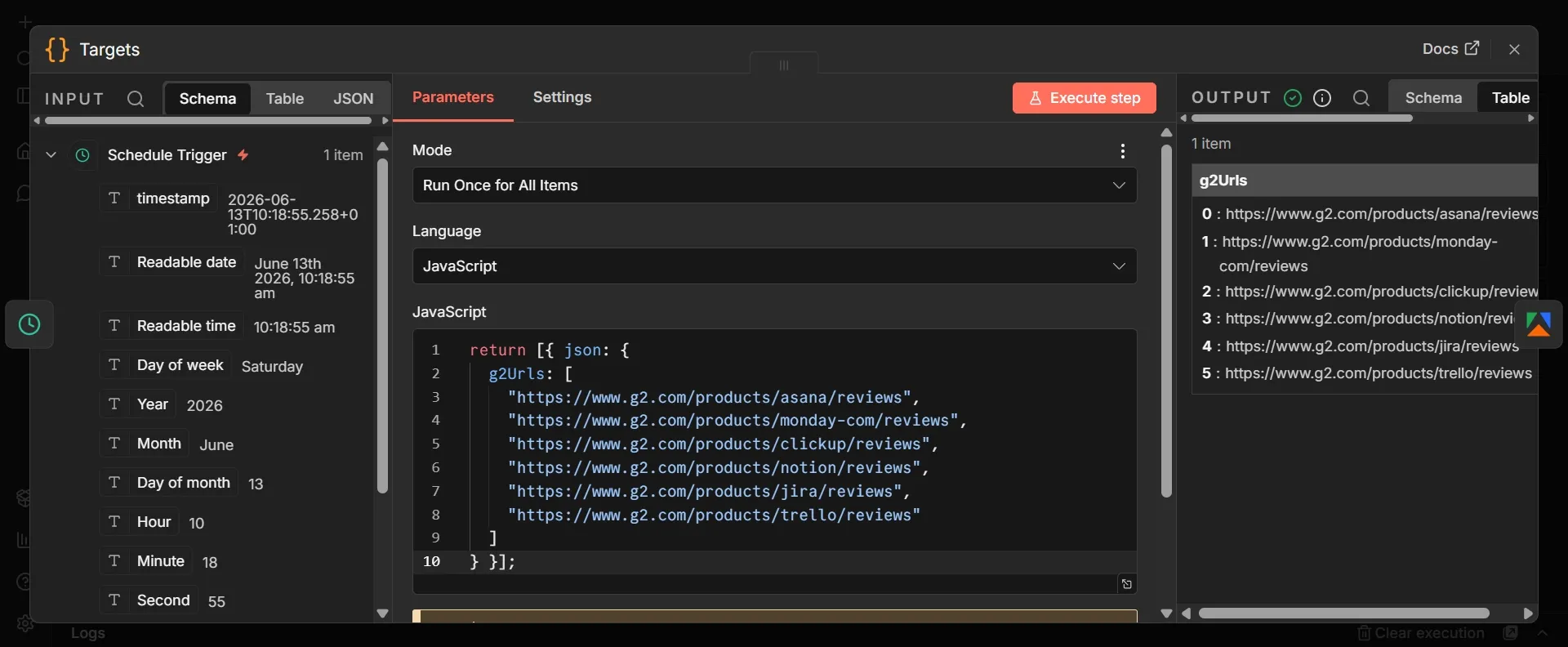Click the Schedule Trigger lightning bolt icon
The width and height of the screenshot is (1568, 647).
pyautogui.click(x=243, y=155)
